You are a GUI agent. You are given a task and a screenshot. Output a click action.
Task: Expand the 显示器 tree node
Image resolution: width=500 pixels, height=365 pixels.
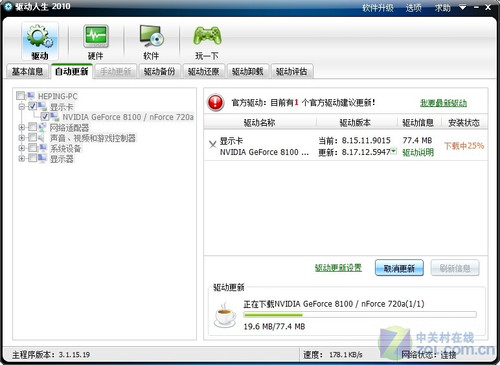point(22,159)
